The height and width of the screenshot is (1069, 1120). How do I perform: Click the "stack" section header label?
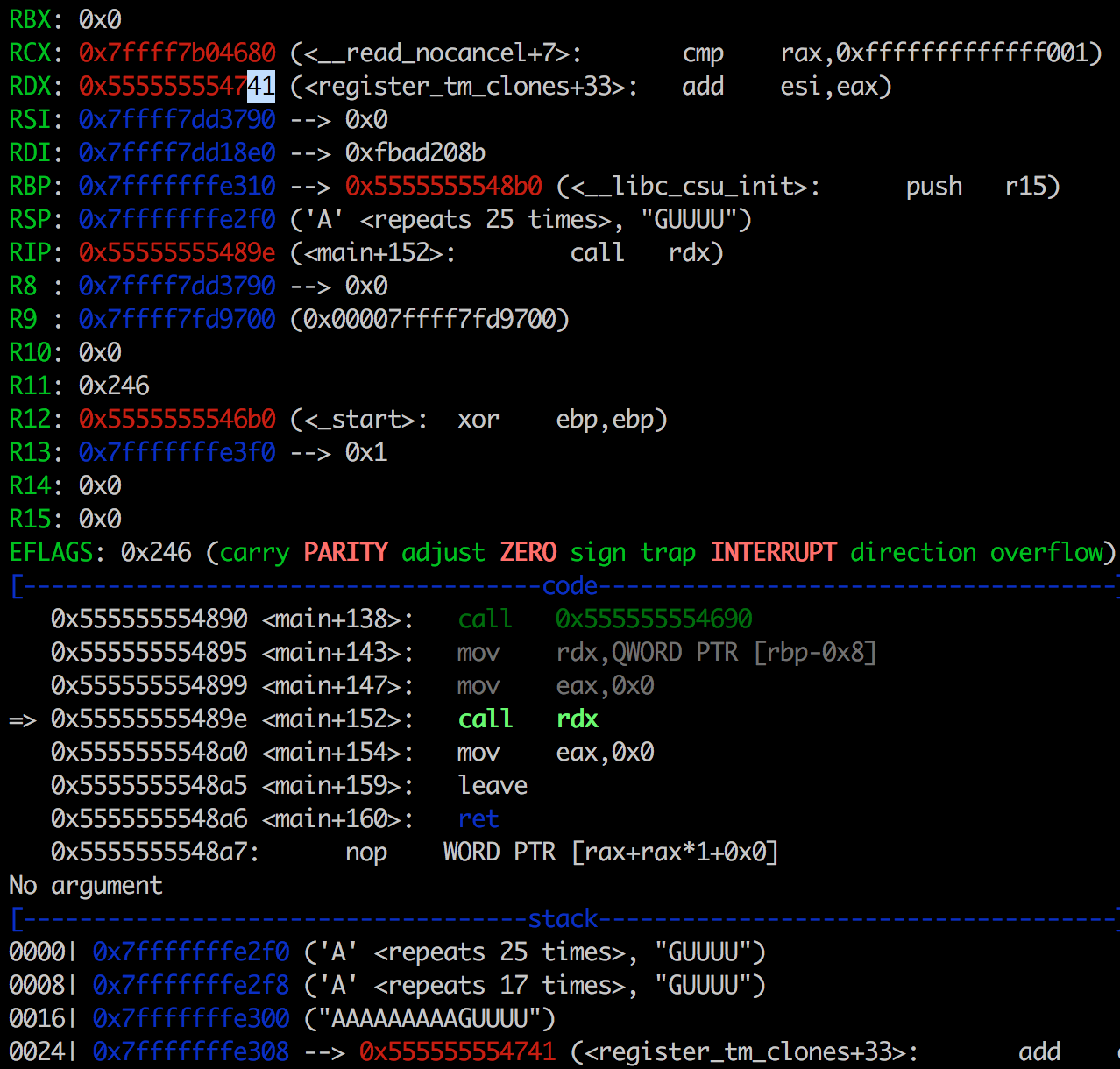pos(563,919)
